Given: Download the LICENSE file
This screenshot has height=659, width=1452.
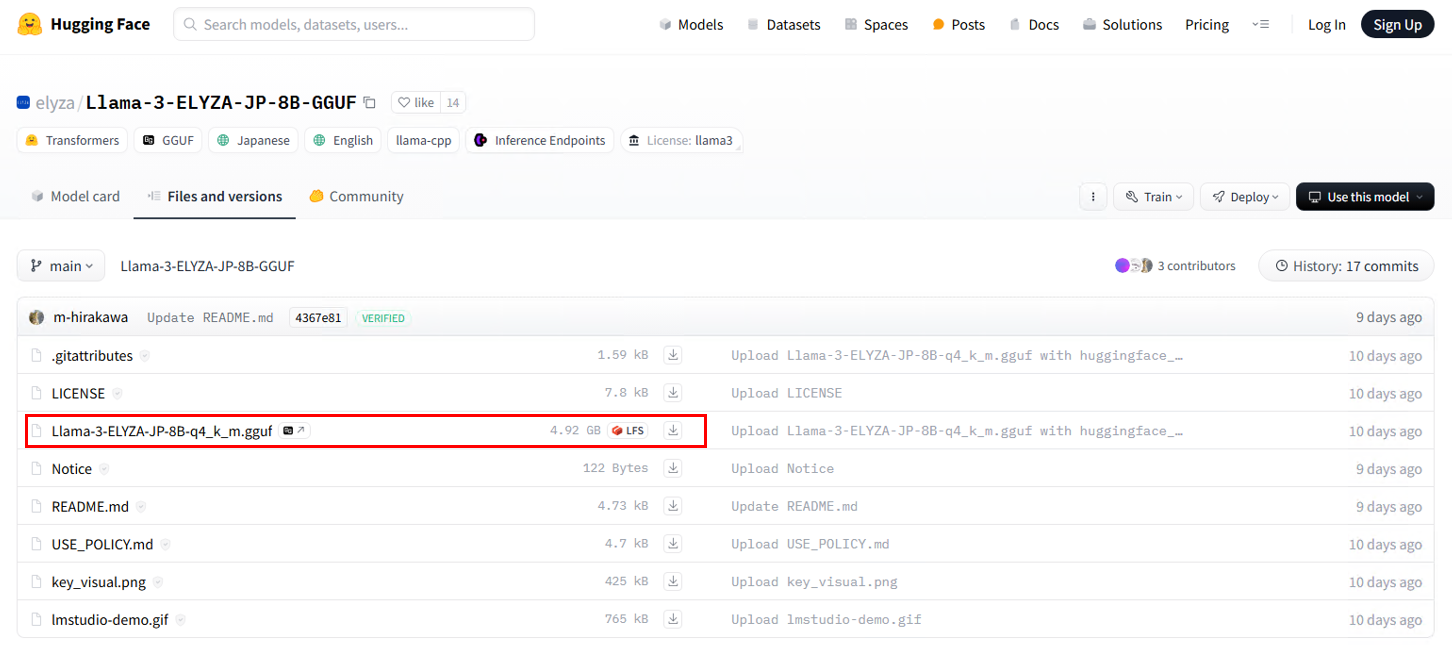Looking at the screenshot, I should pyautogui.click(x=673, y=392).
